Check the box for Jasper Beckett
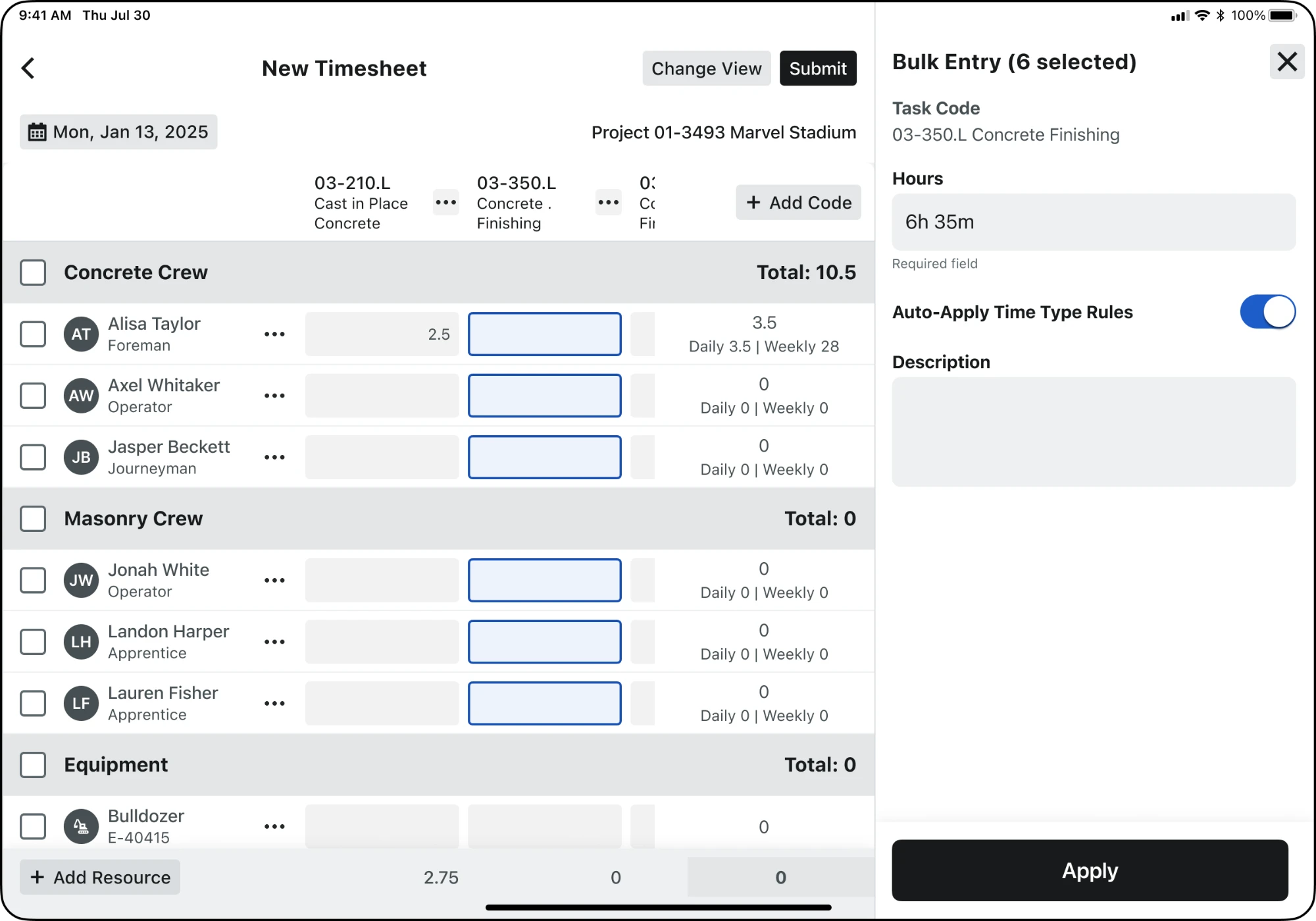This screenshot has width=1316, height=921. coord(33,457)
